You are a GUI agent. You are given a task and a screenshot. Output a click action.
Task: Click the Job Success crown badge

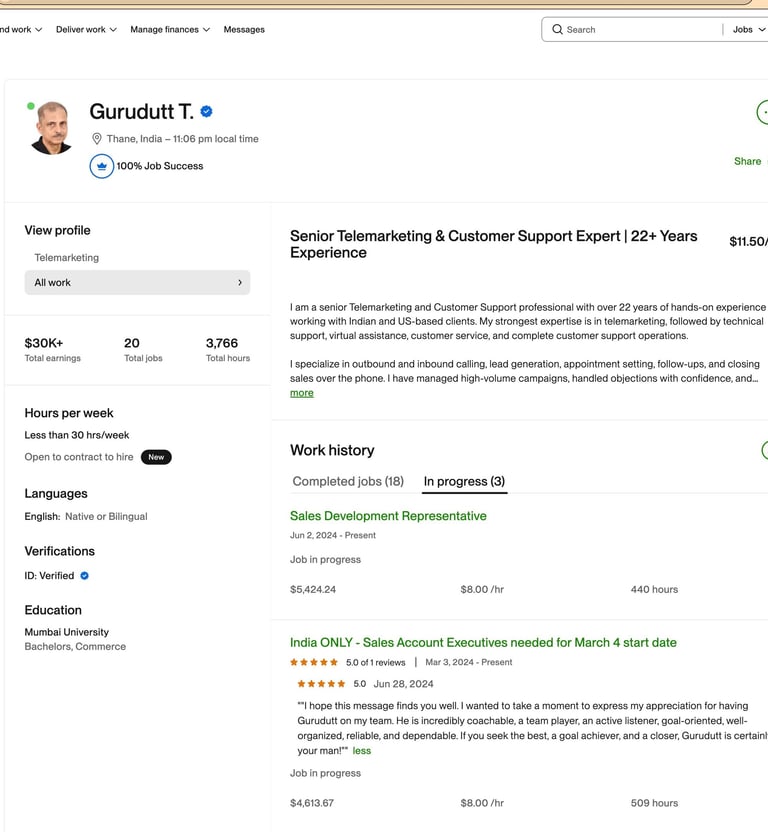[x=101, y=166]
